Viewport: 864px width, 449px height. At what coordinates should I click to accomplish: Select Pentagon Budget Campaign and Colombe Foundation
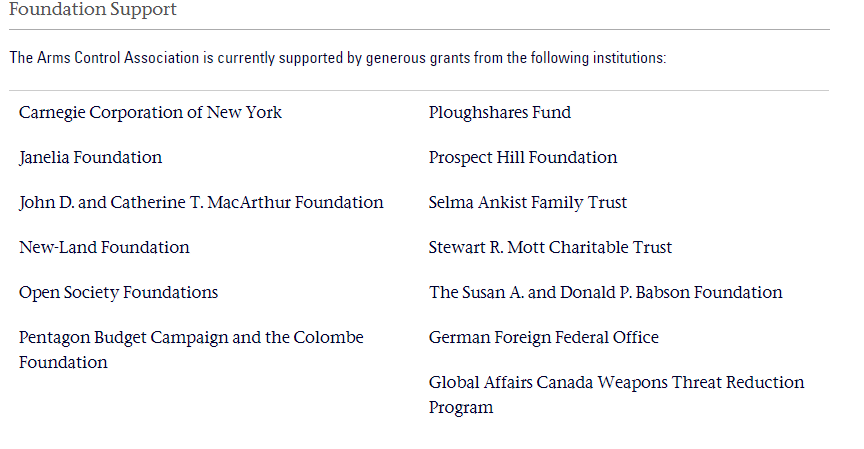191,350
